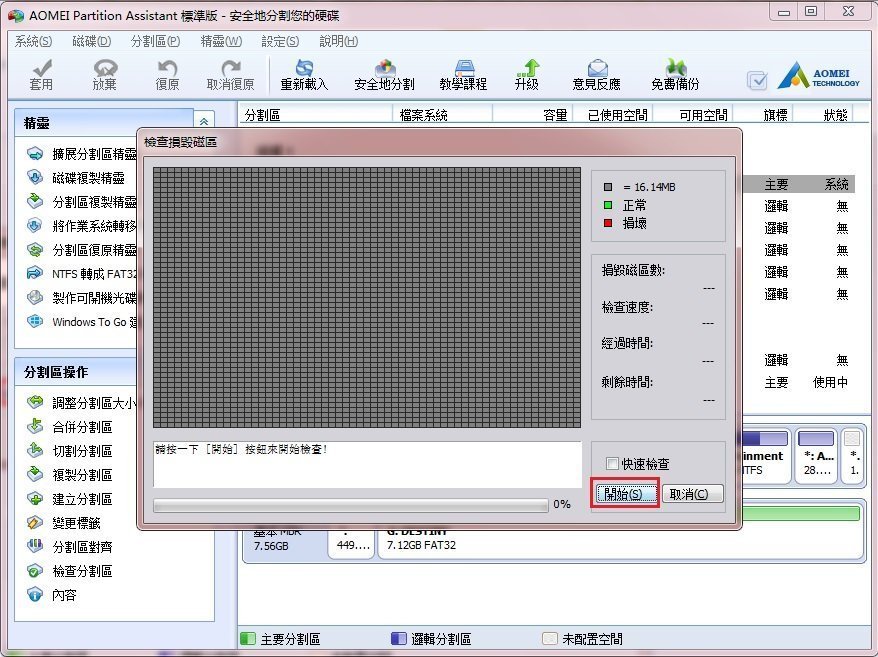Open the 分割區複製精靈 wizard

(x=82, y=202)
